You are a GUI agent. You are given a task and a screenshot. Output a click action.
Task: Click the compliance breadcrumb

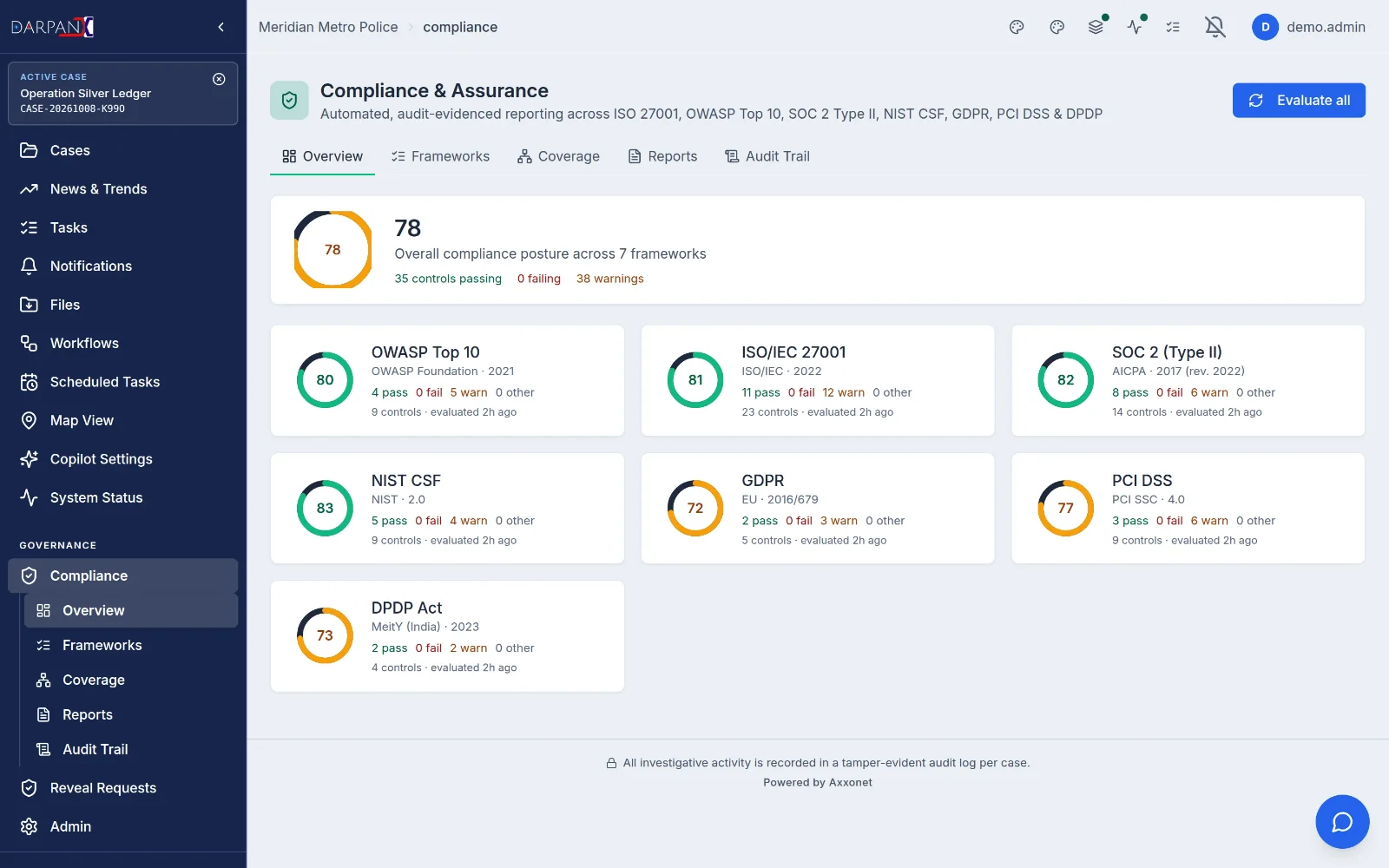[460, 27]
